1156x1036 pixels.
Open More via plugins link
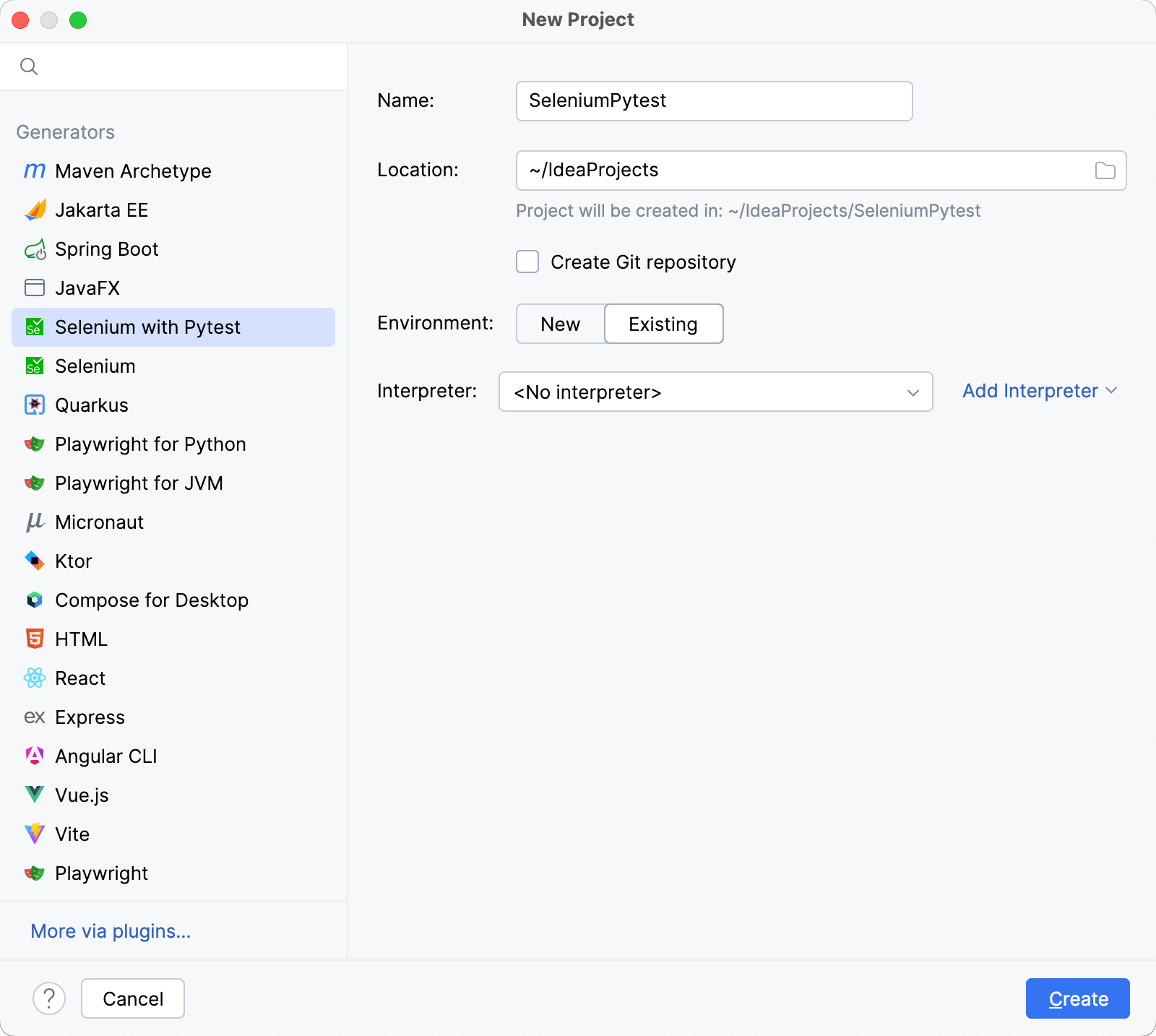pos(110,931)
